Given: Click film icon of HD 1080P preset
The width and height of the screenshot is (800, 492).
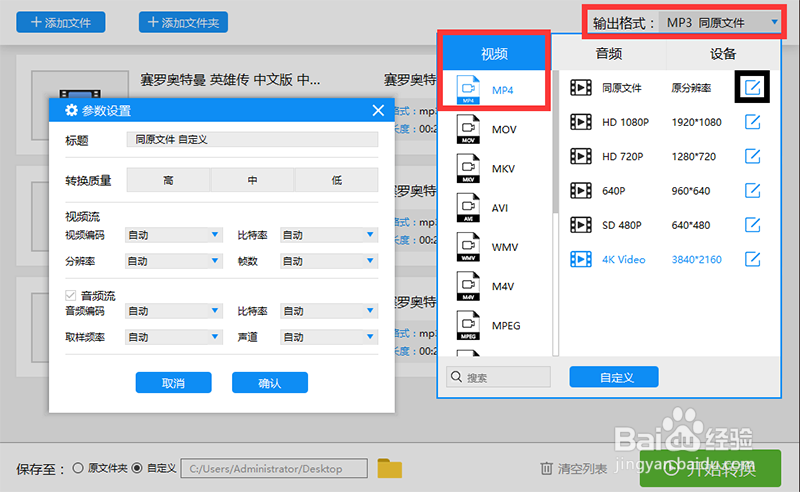Looking at the screenshot, I should pyautogui.click(x=581, y=122).
